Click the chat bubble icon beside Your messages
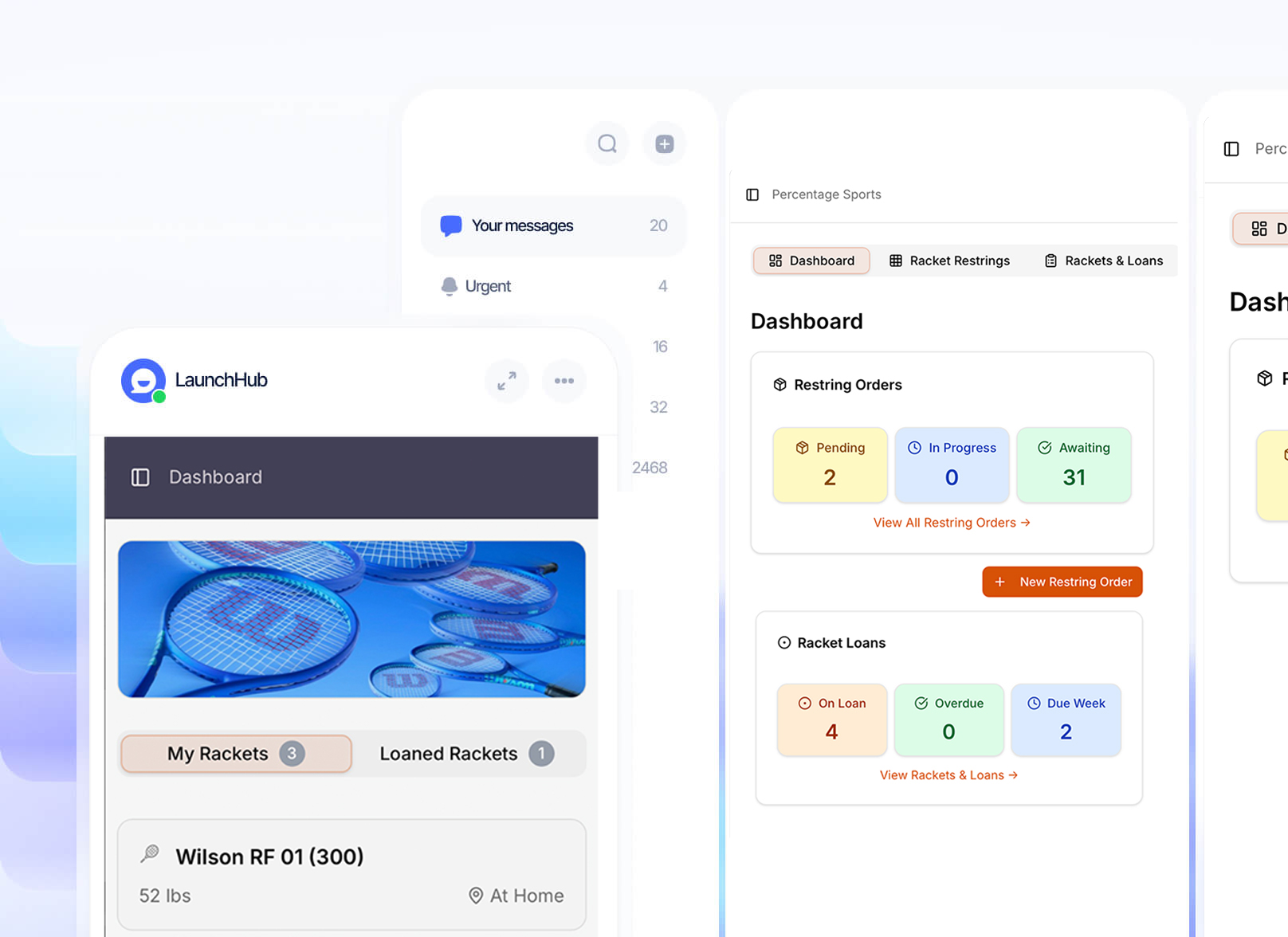The height and width of the screenshot is (937, 1288). tap(450, 225)
